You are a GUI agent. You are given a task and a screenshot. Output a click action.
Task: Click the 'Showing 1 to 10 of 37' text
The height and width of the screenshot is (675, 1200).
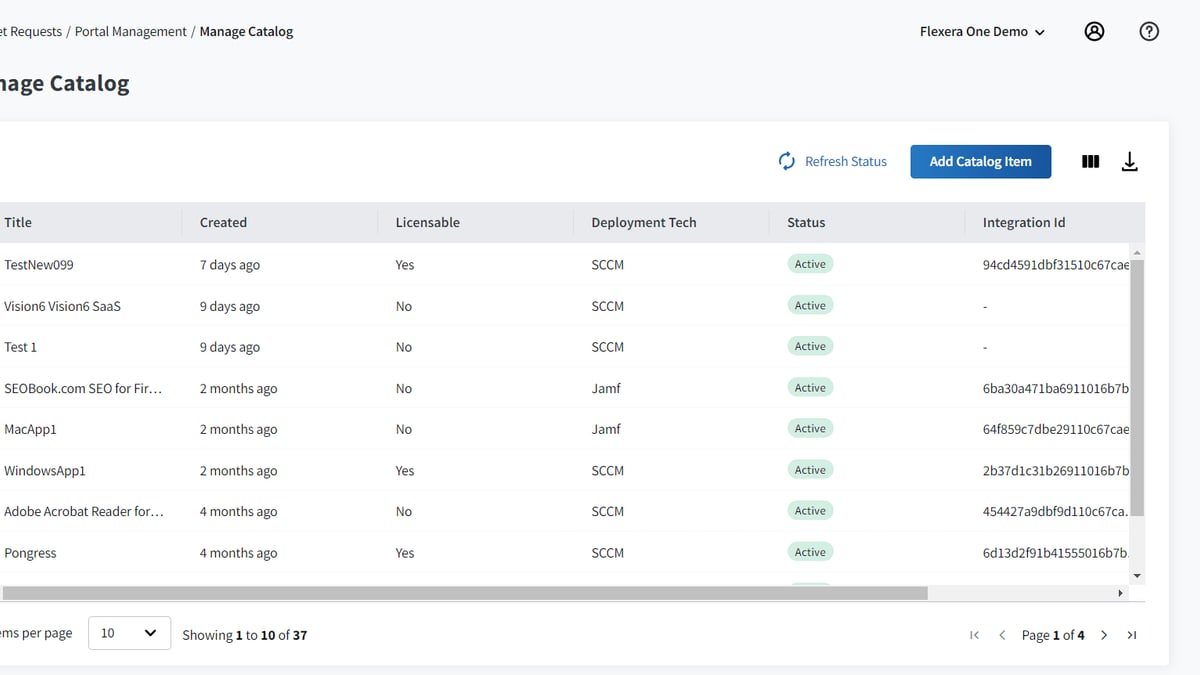click(245, 635)
